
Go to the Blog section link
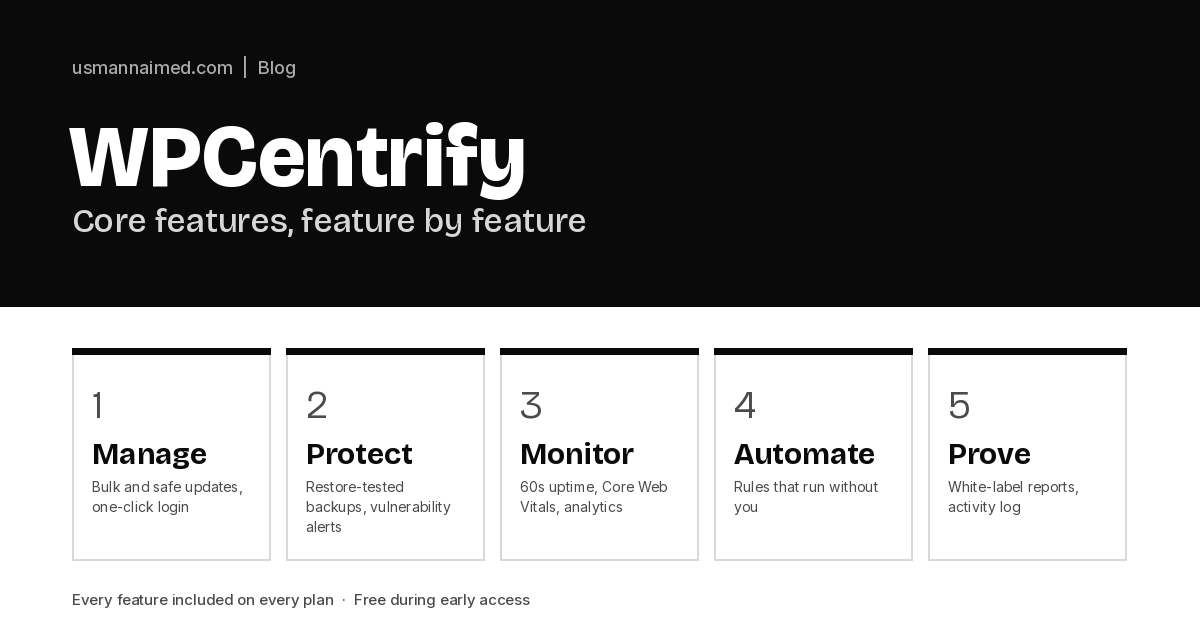pyautogui.click(x=277, y=68)
